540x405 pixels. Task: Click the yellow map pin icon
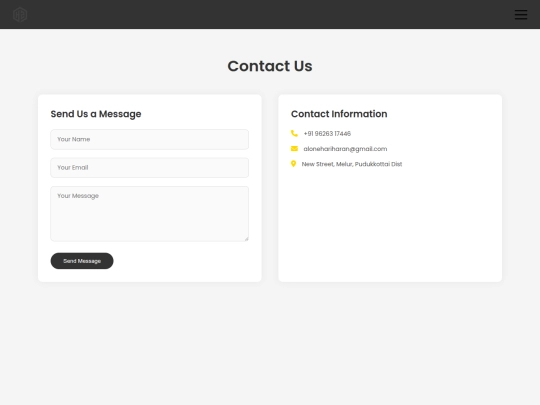point(293,164)
